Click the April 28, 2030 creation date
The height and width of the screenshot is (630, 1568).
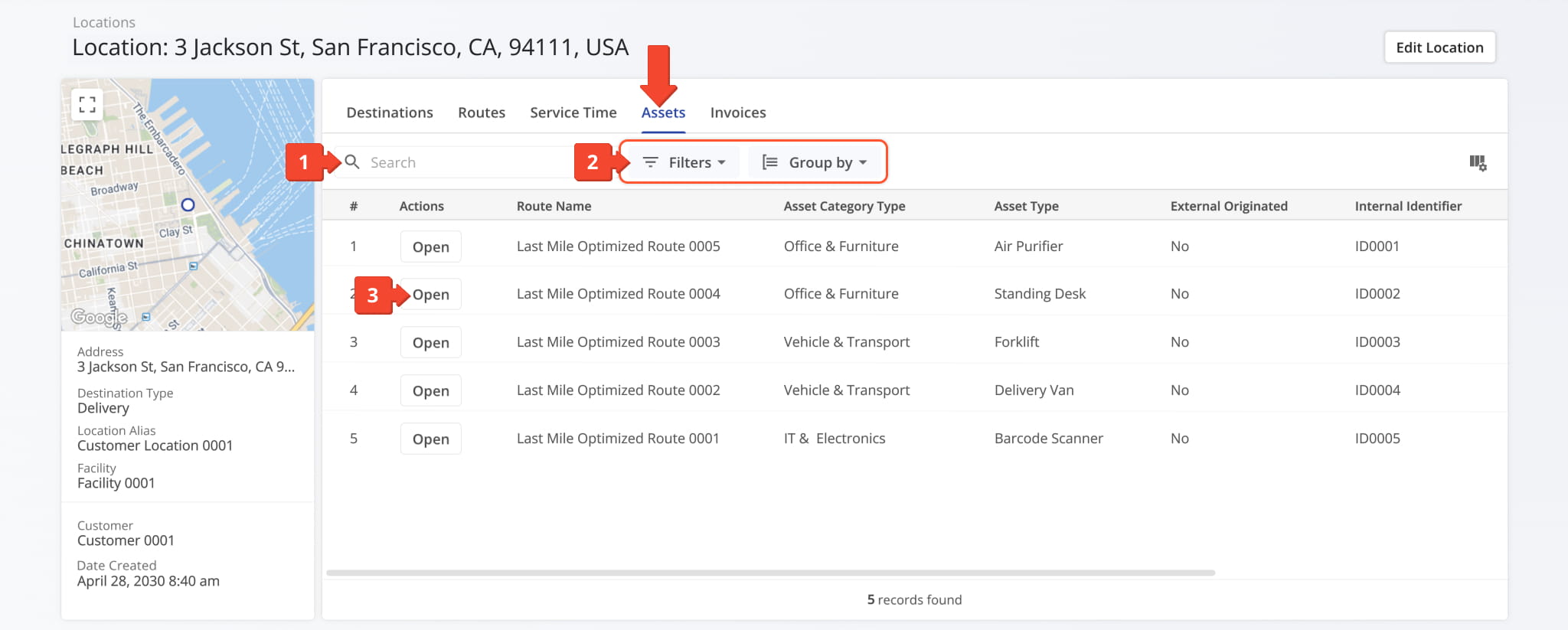tap(149, 581)
